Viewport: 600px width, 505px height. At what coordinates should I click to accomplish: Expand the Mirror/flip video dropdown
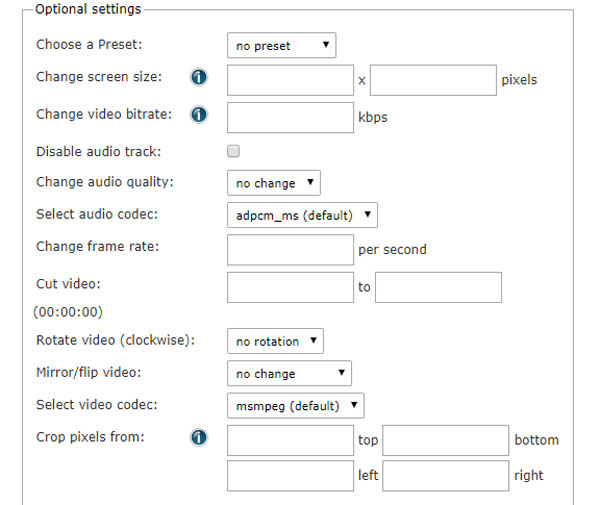tap(289, 374)
